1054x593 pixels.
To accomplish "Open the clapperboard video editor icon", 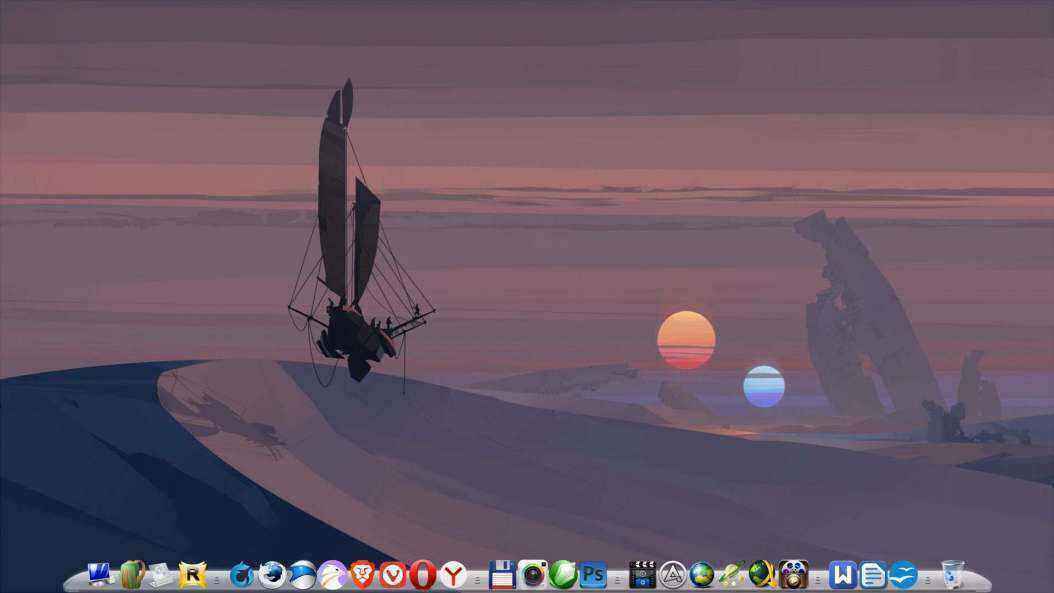I will 642,575.
